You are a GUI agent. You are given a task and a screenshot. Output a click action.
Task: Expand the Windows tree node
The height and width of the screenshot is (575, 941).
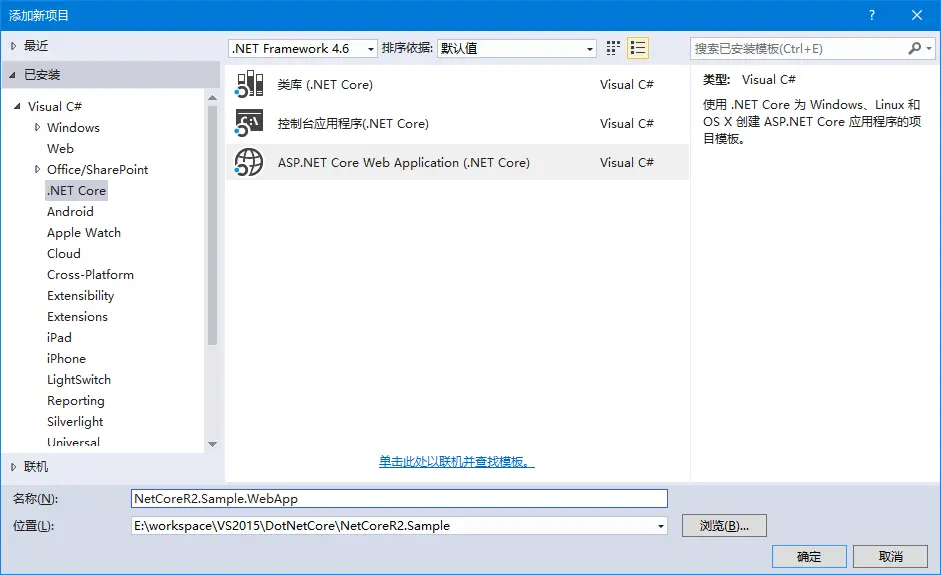[37, 127]
